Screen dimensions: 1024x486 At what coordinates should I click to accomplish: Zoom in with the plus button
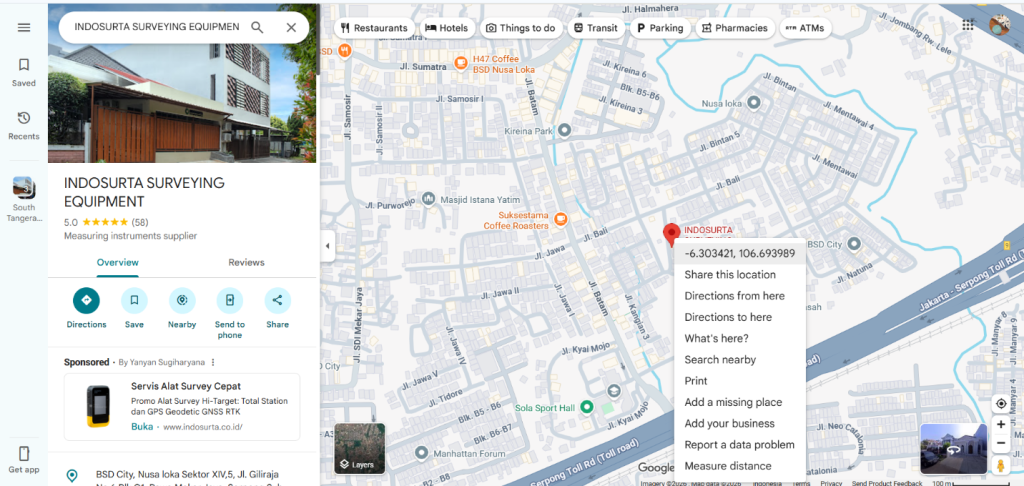[1000, 425]
